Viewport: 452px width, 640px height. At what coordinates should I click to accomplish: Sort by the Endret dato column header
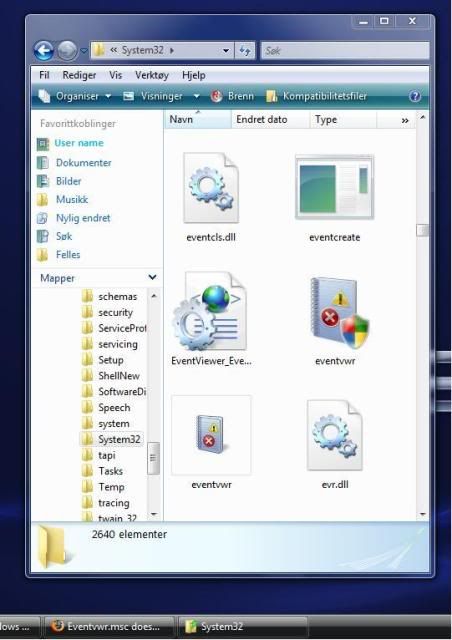click(x=270, y=120)
